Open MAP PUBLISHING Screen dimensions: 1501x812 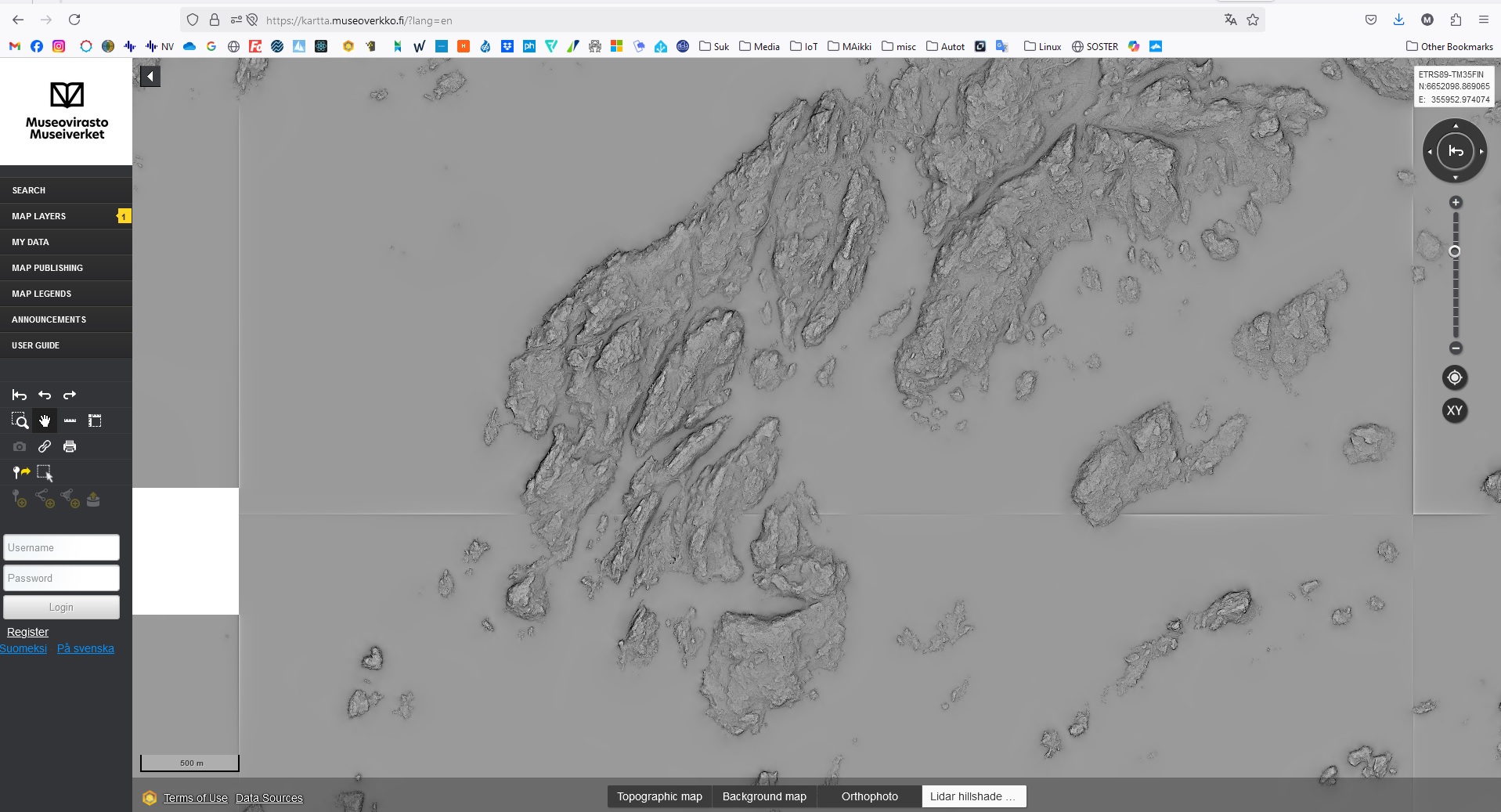coord(66,268)
